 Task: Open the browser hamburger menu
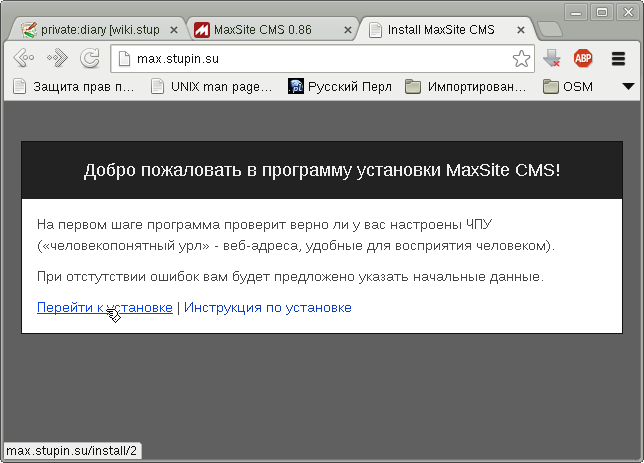click(x=618, y=58)
